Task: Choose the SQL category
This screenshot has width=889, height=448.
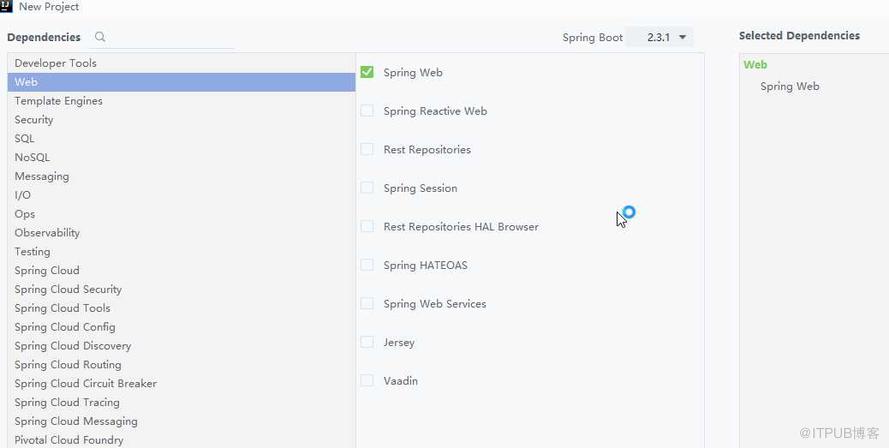Action: coord(181,138)
